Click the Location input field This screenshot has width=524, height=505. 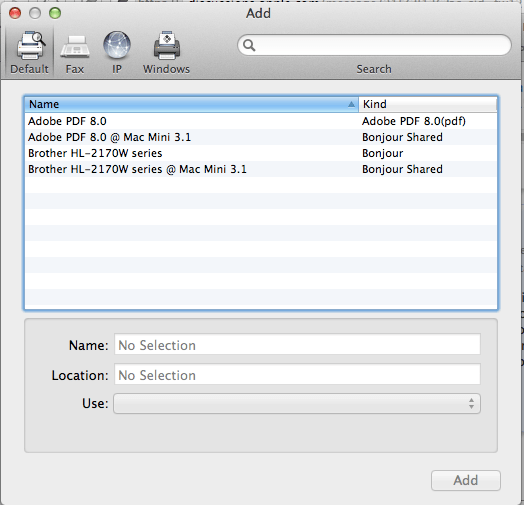pos(297,374)
